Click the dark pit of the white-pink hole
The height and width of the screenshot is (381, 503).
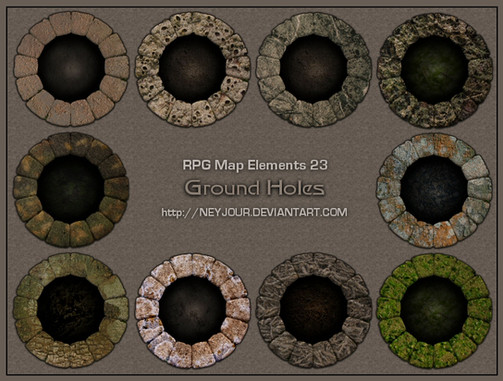(x=192, y=310)
